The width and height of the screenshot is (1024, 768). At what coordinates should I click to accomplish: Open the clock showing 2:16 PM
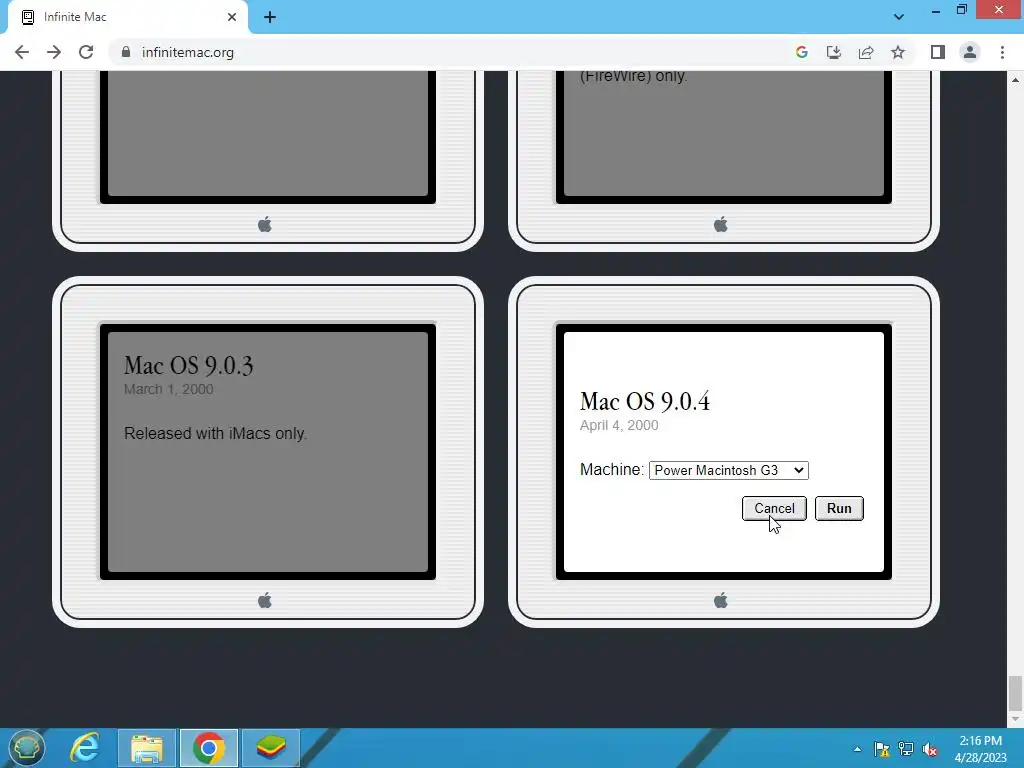980,749
